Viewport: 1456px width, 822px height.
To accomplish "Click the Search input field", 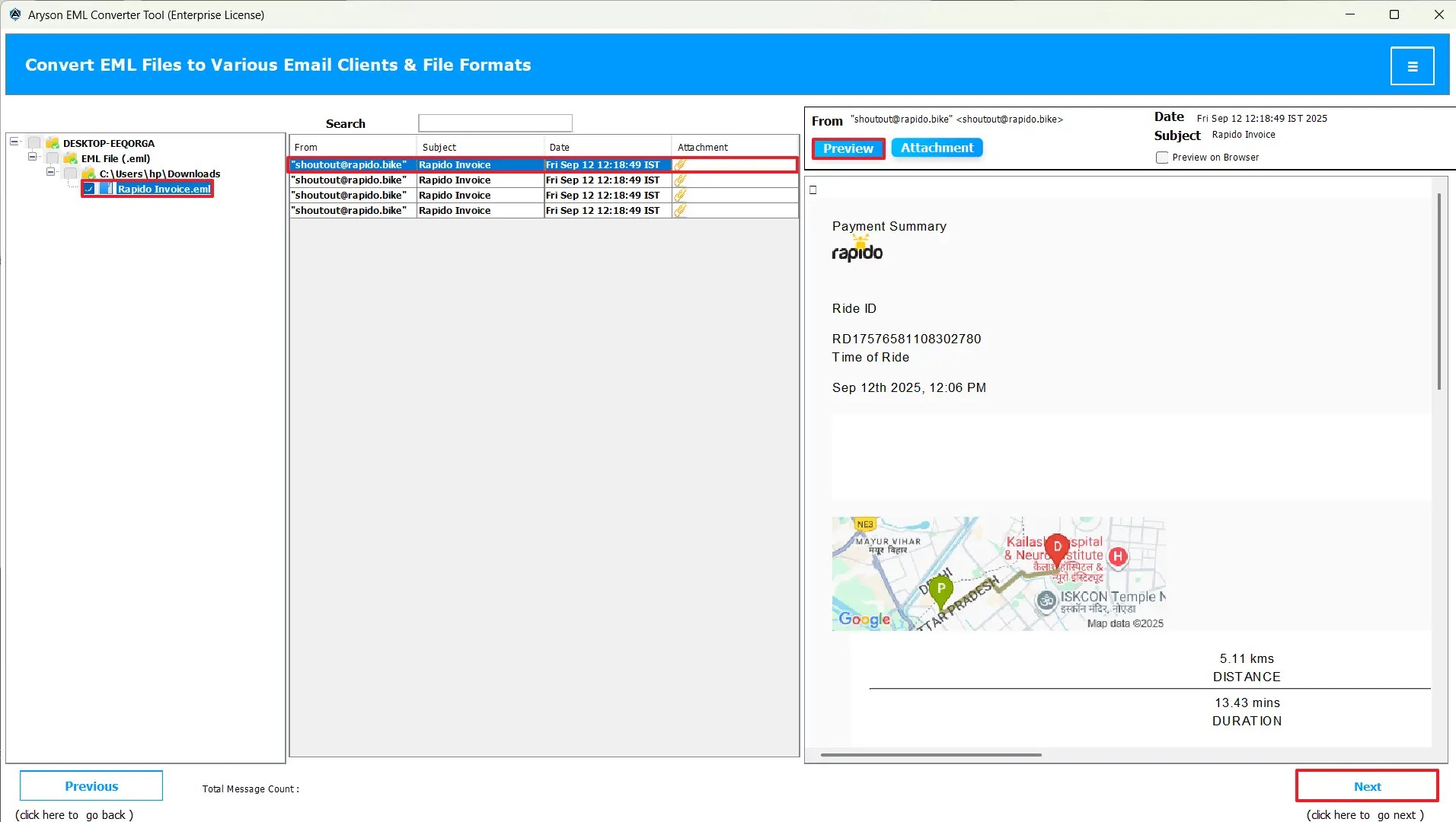I will [495, 123].
